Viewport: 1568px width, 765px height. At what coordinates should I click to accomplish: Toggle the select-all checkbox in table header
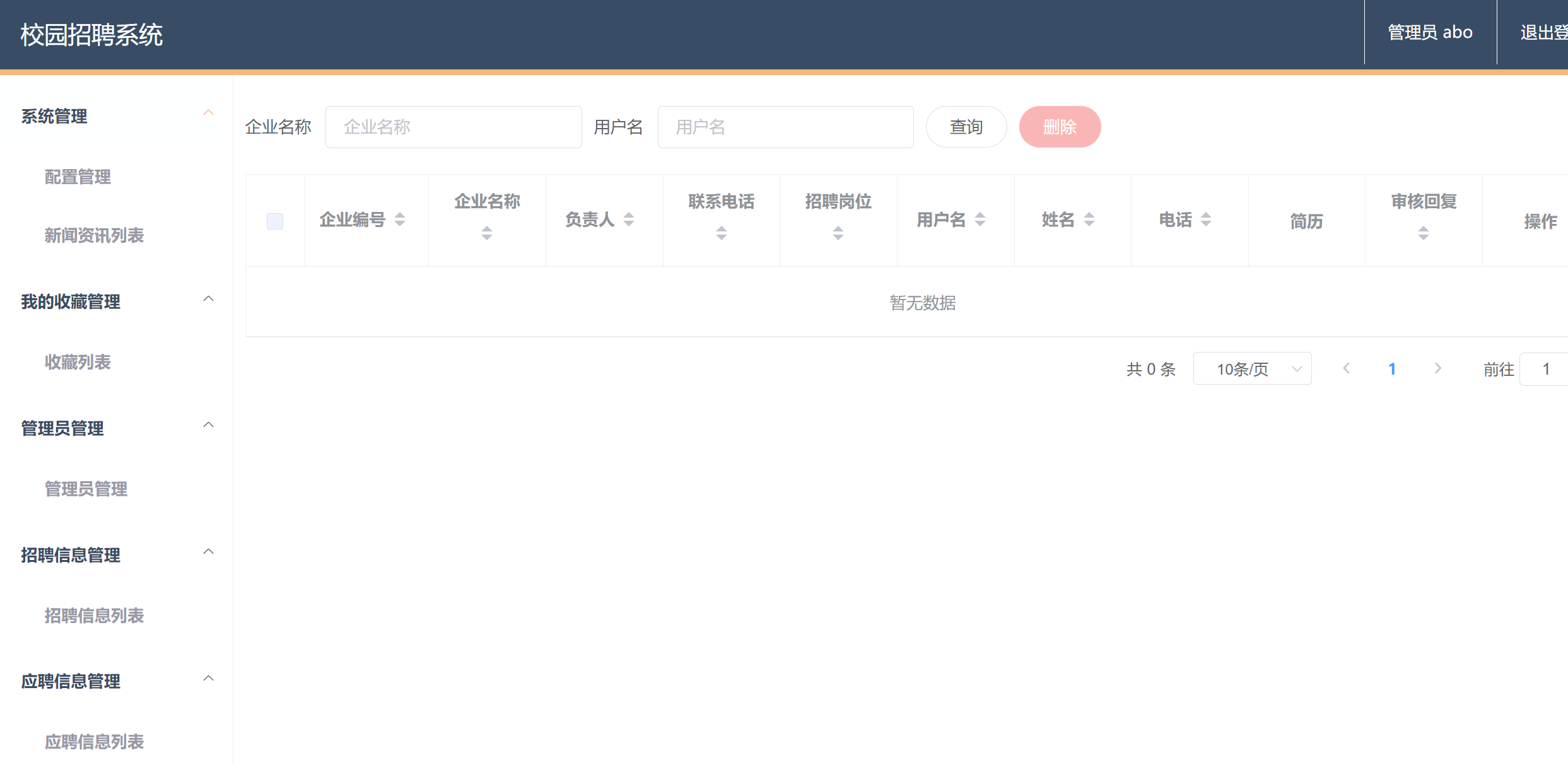click(x=274, y=220)
